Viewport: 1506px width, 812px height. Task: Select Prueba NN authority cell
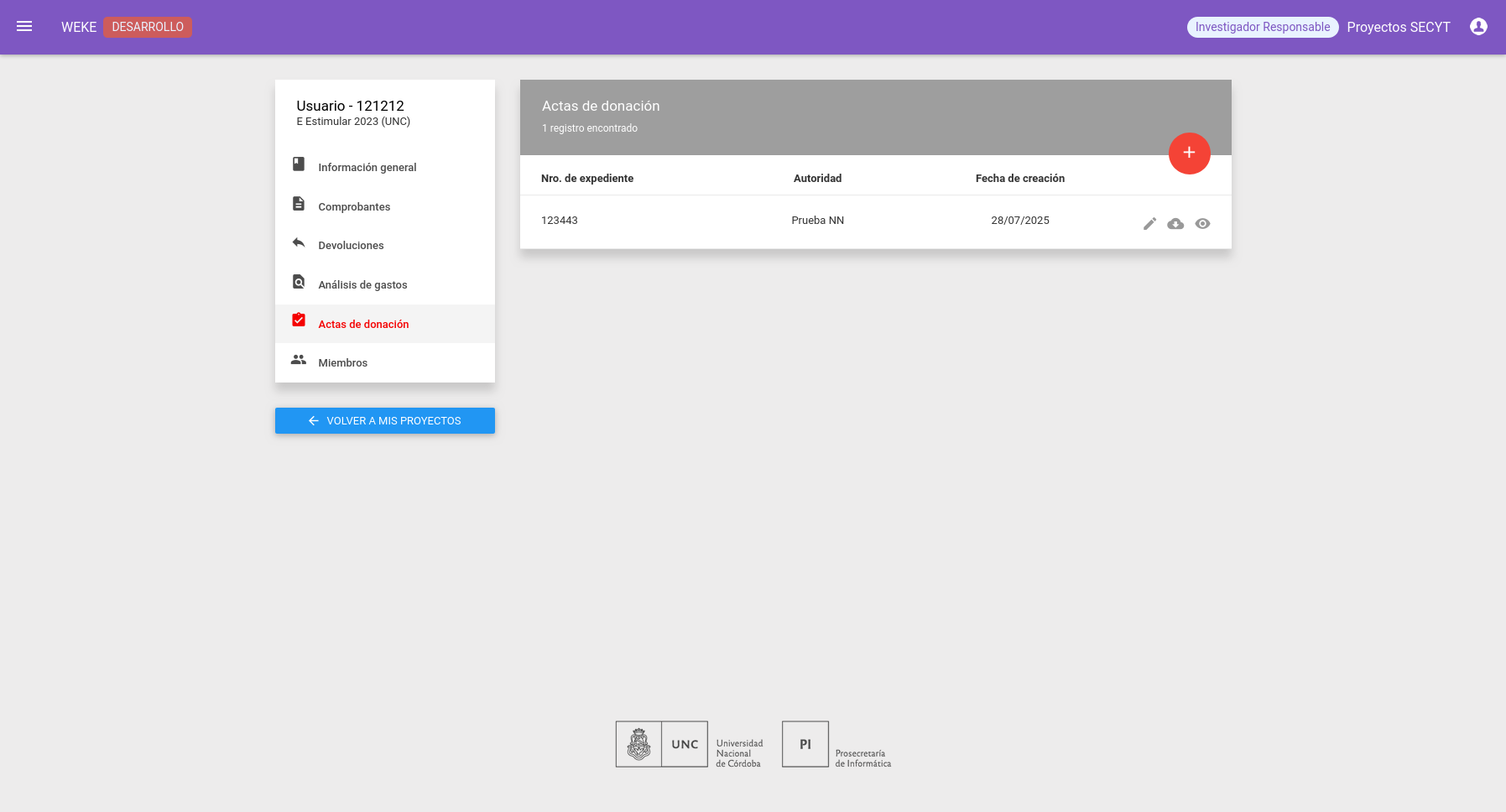(817, 220)
